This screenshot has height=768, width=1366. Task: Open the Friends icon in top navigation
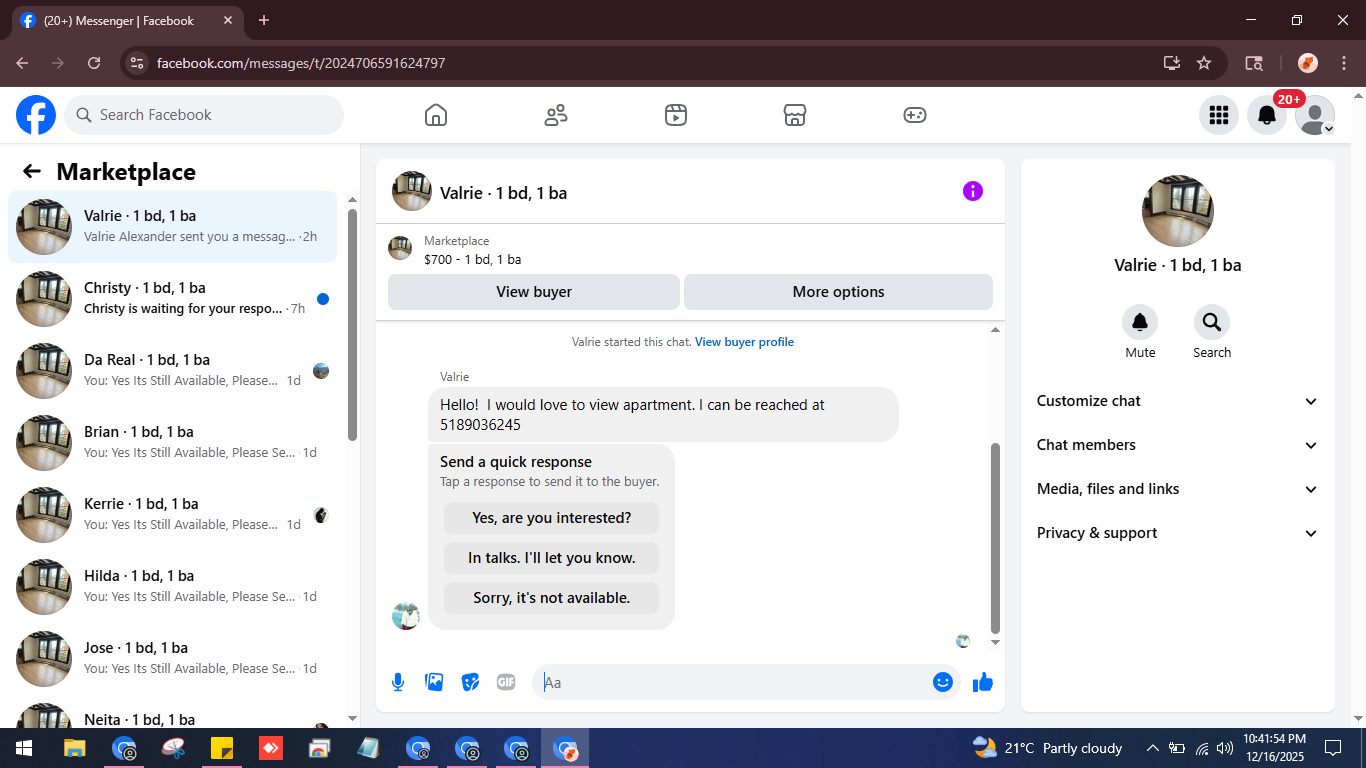pyautogui.click(x=556, y=115)
